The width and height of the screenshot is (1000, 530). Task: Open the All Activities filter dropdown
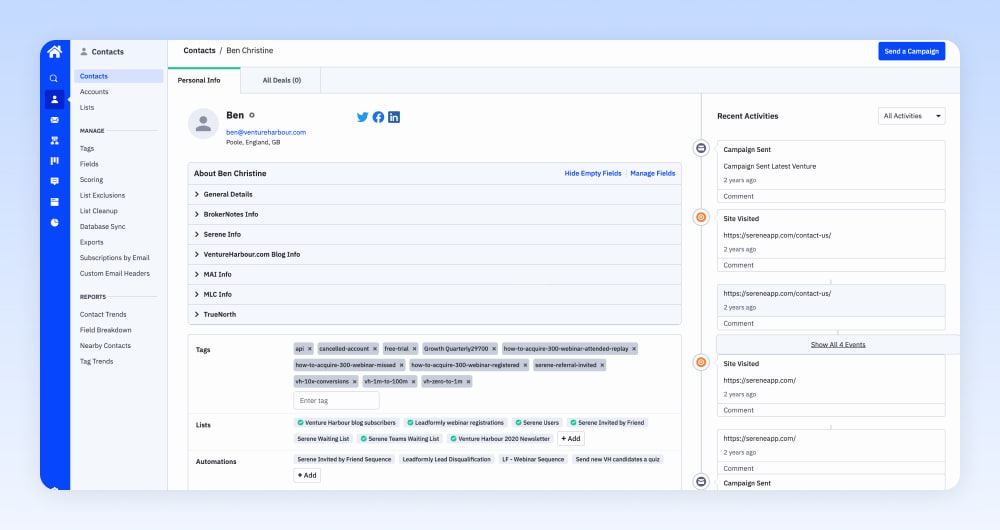tap(911, 116)
